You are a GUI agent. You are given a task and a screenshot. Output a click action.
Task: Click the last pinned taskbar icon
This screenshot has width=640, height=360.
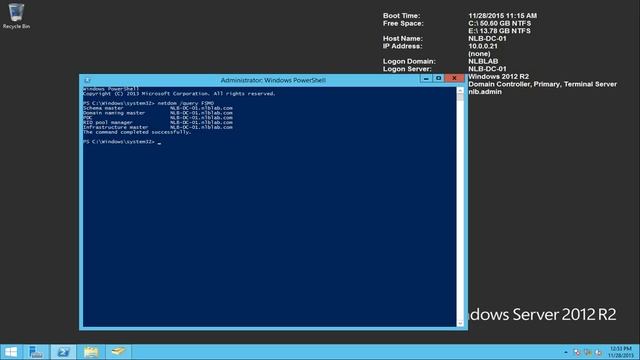[x=118, y=352]
